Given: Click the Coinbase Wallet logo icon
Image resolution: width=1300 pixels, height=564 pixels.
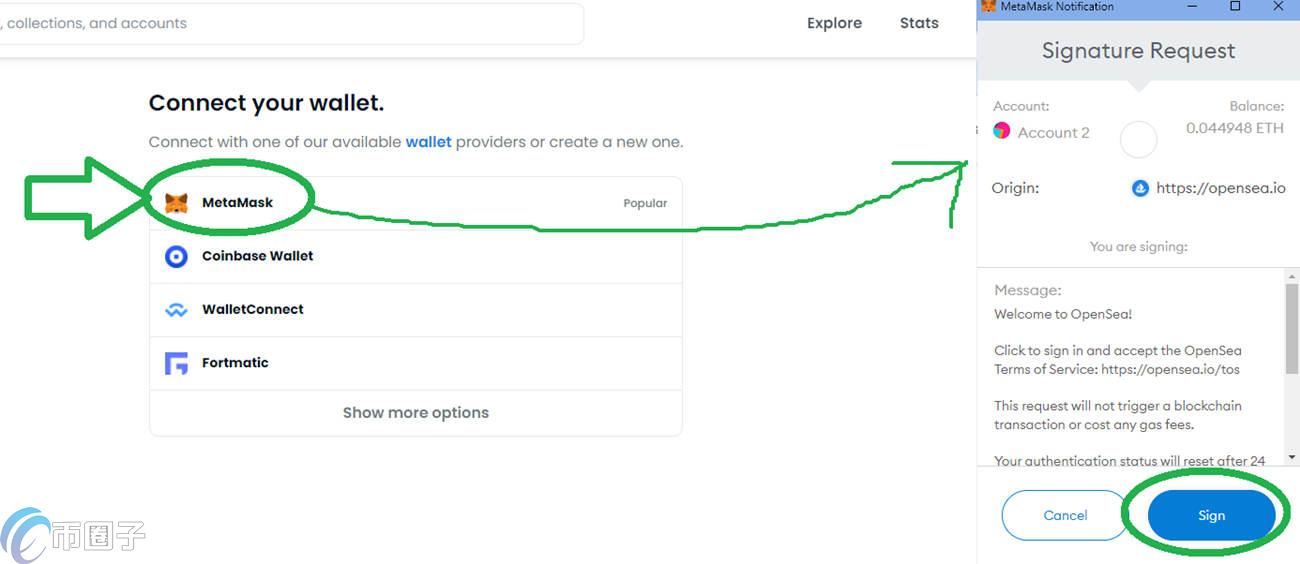Looking at the screenshot, I should [x=176, y=256].
